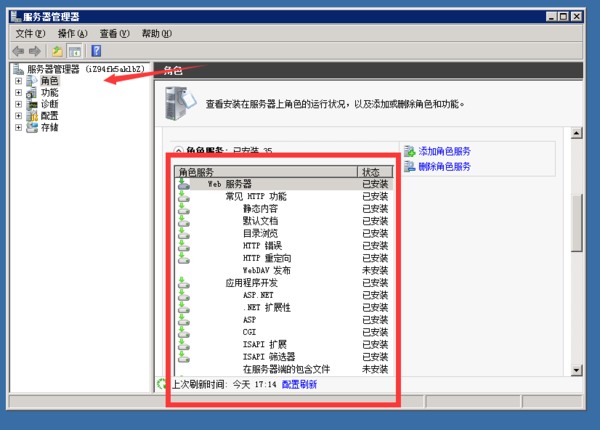This screenshot has width=600, height=430.
Task: Click the scrollbar down arrow
Action: tap(576, 370)
